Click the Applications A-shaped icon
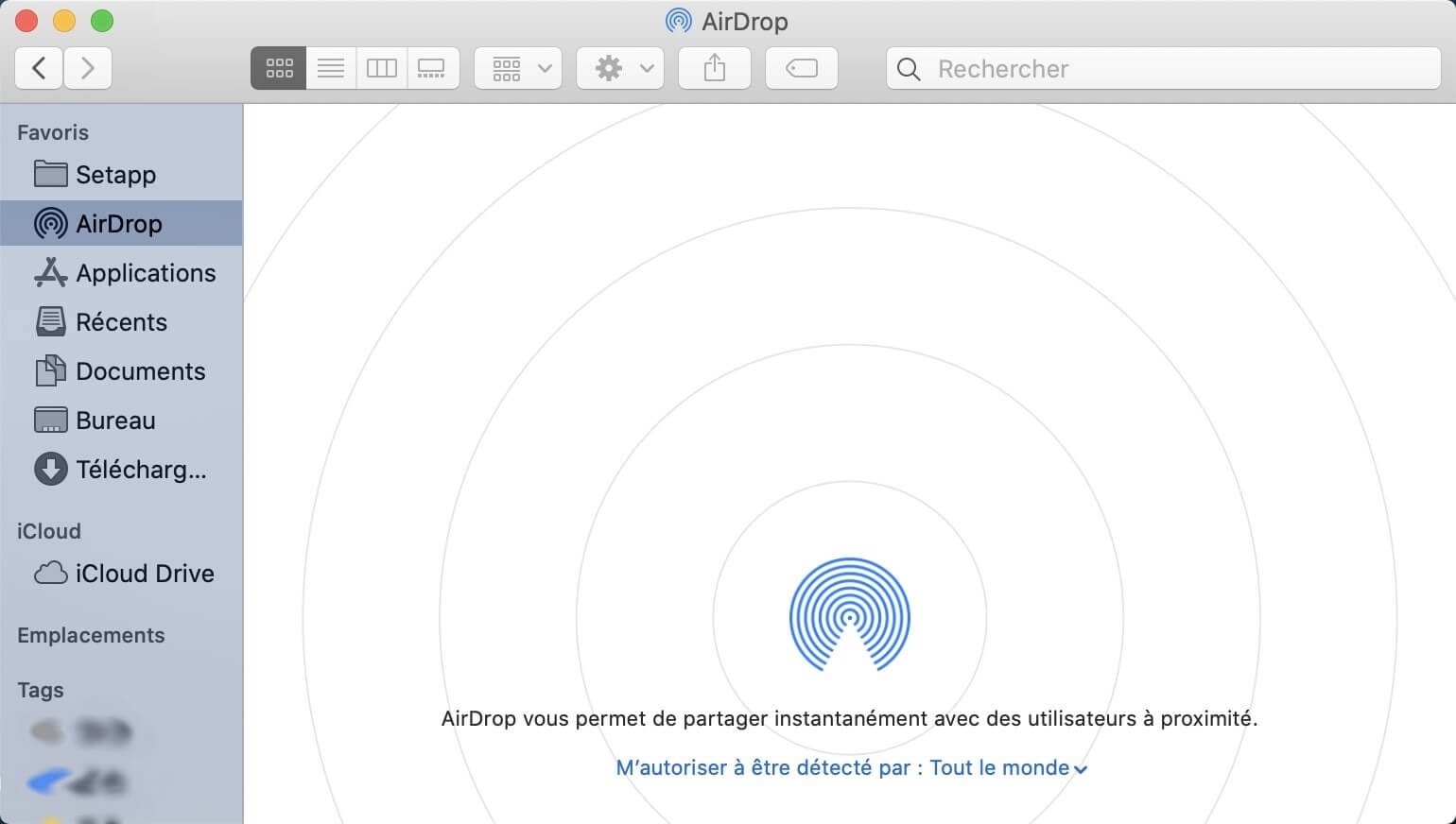1456x824 pixels. click(50, 272)
